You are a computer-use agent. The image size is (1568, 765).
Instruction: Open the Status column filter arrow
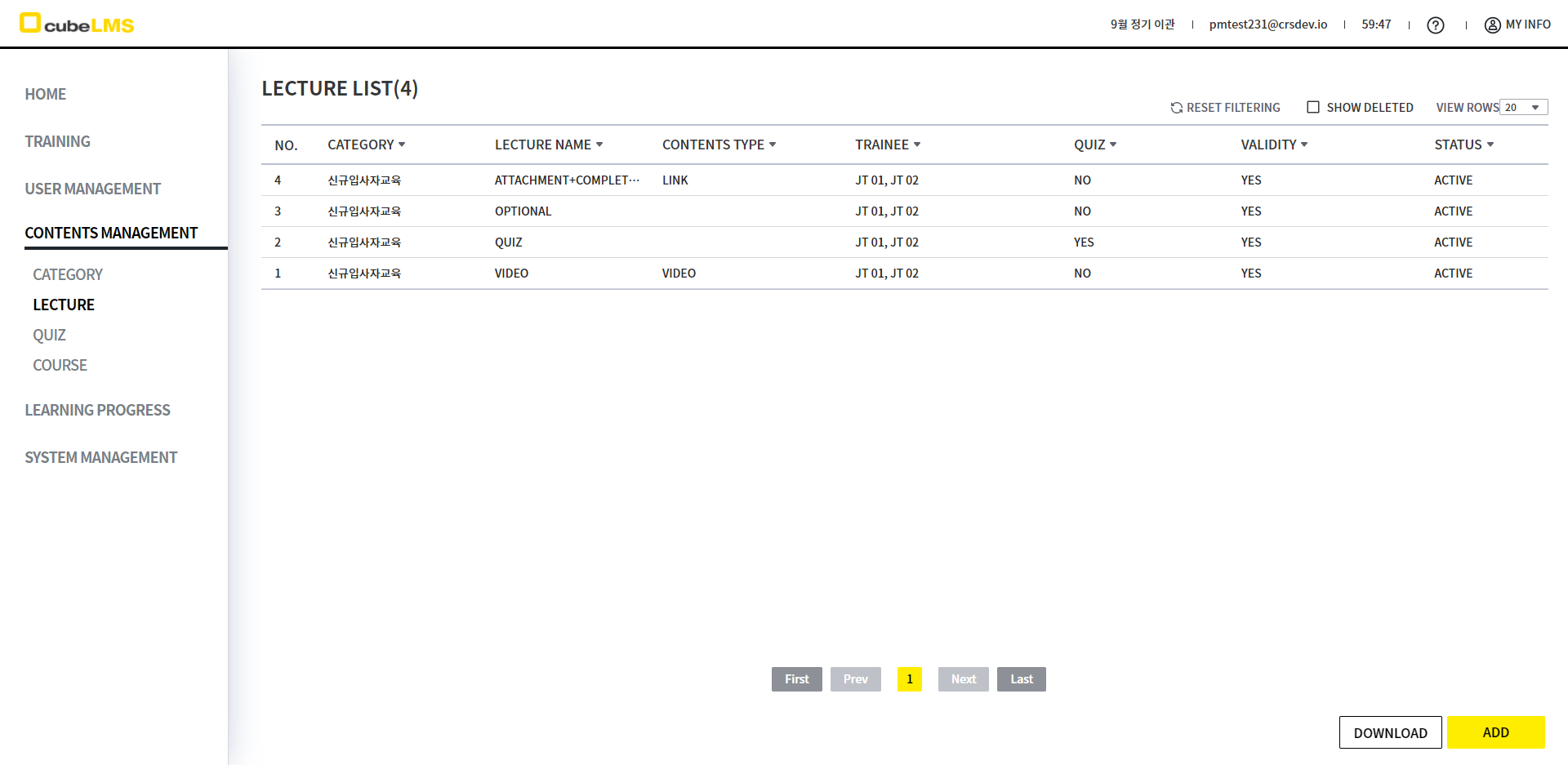(x=1490, y=145)
